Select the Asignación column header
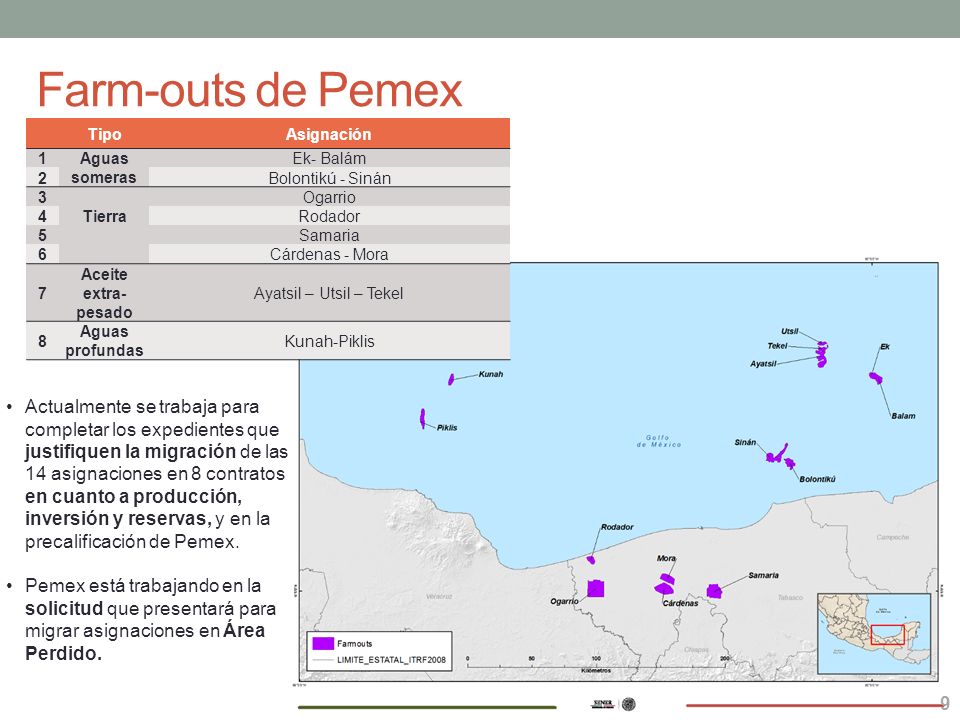The image size is (960, 720). point(329,134)
